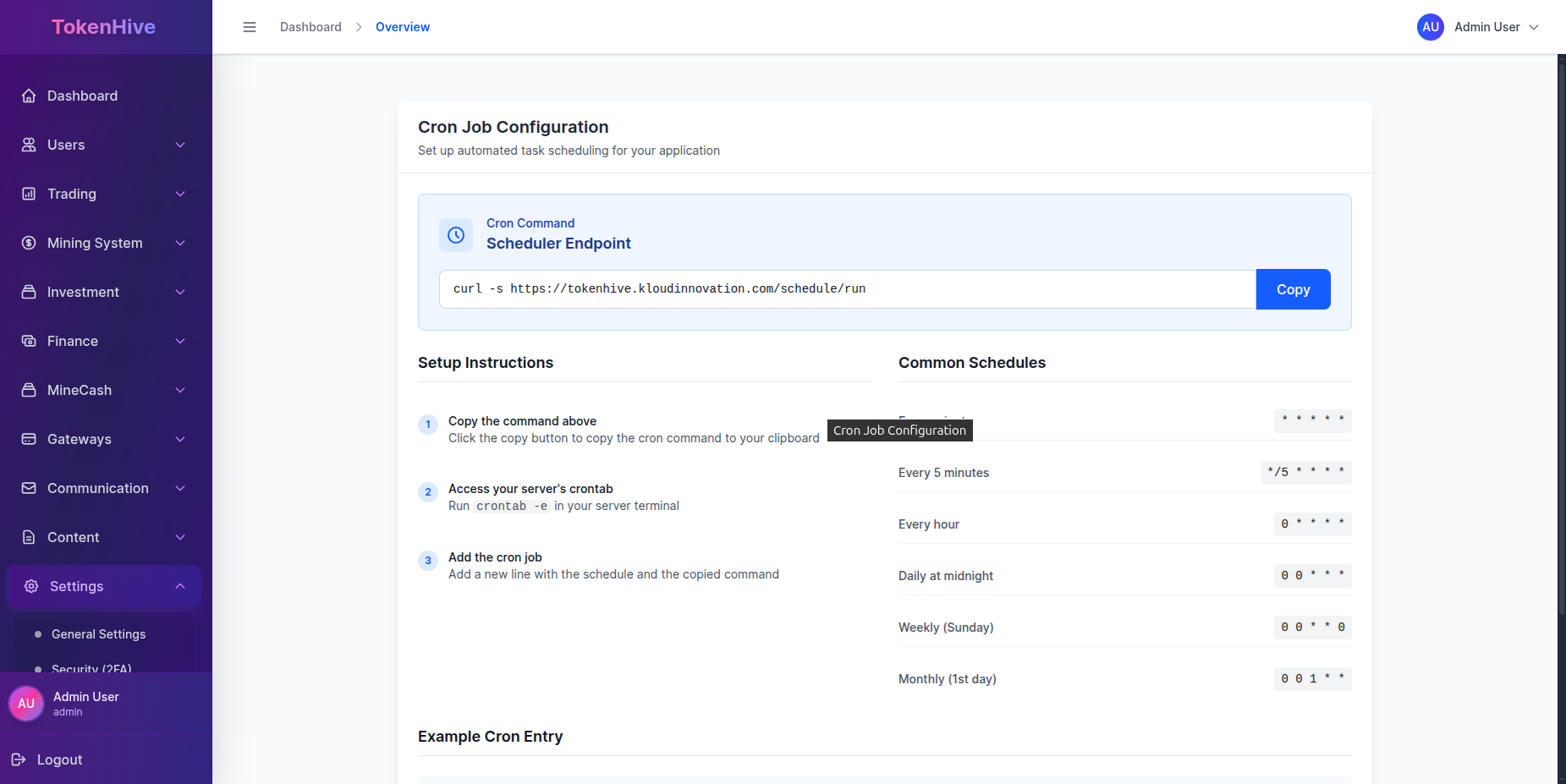Click the cron command text field

point(847,289)
